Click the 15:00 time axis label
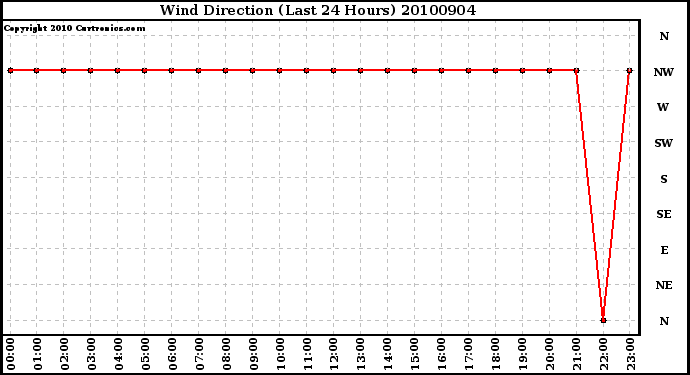 tap(415, 354)
